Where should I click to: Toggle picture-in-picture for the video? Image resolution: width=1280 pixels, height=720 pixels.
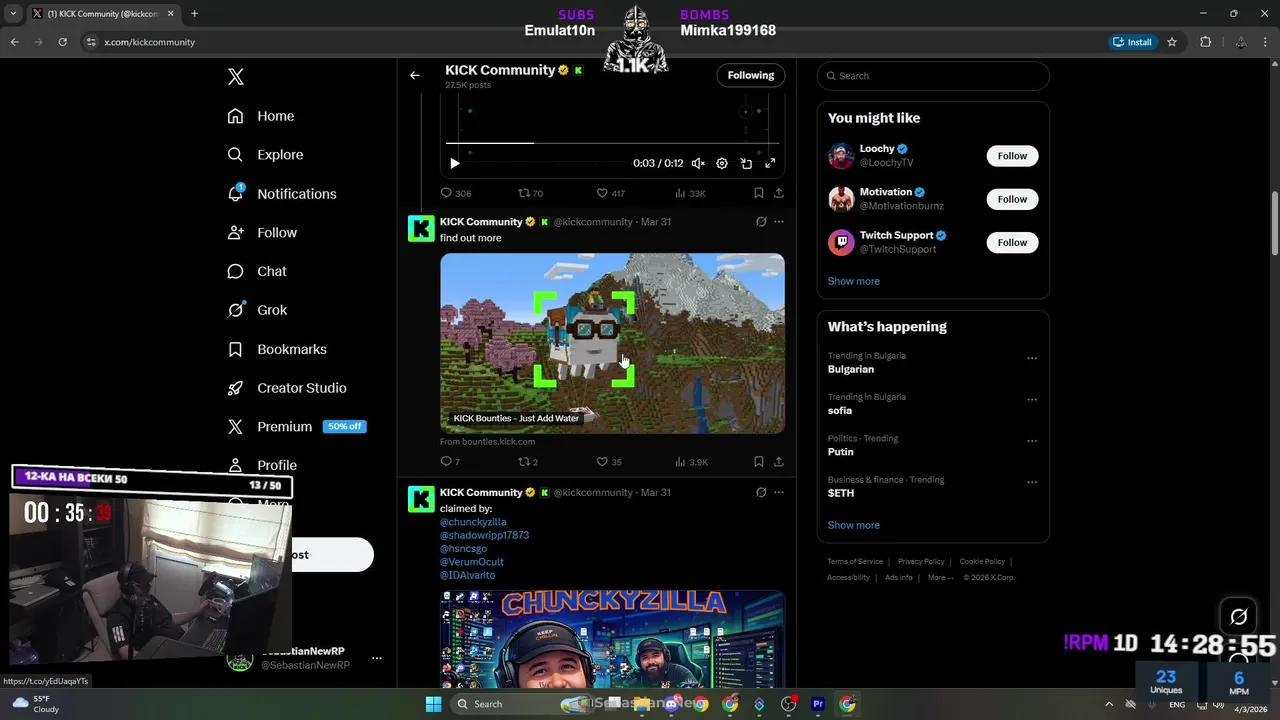(746, 163)
